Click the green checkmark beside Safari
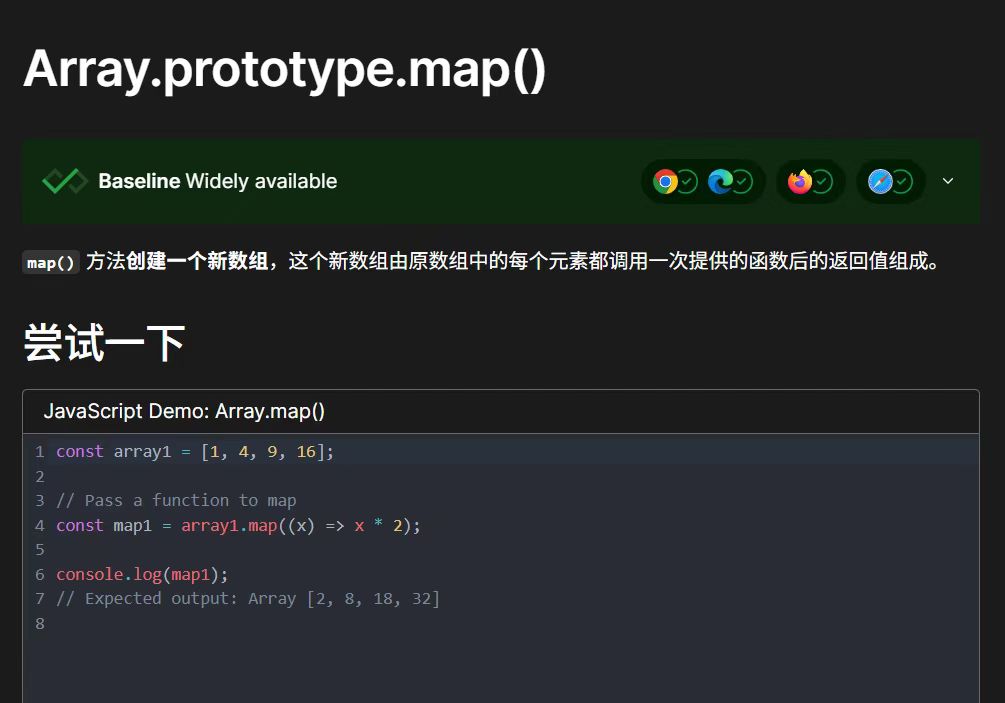The height and width of the screenshot is (703, 1005). coord(902,181)
